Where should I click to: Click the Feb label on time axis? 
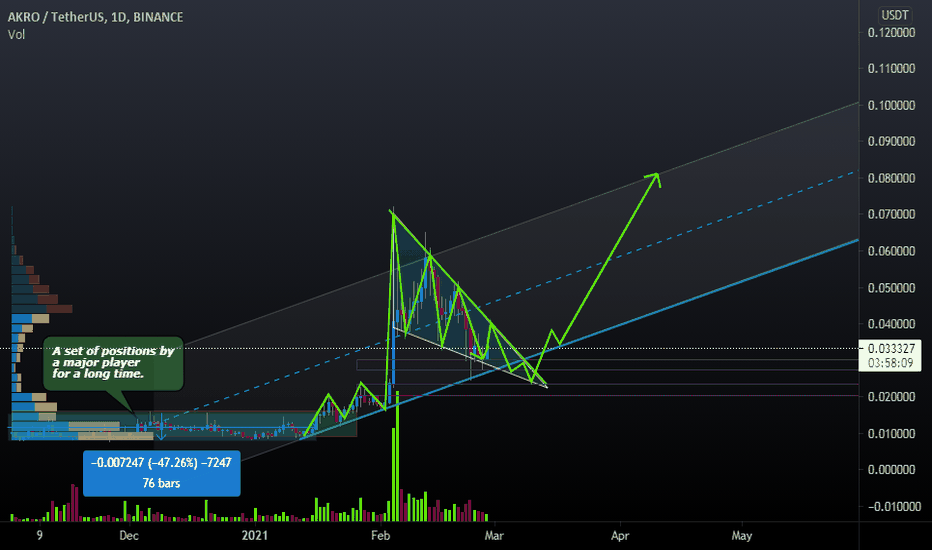[380, 536]
